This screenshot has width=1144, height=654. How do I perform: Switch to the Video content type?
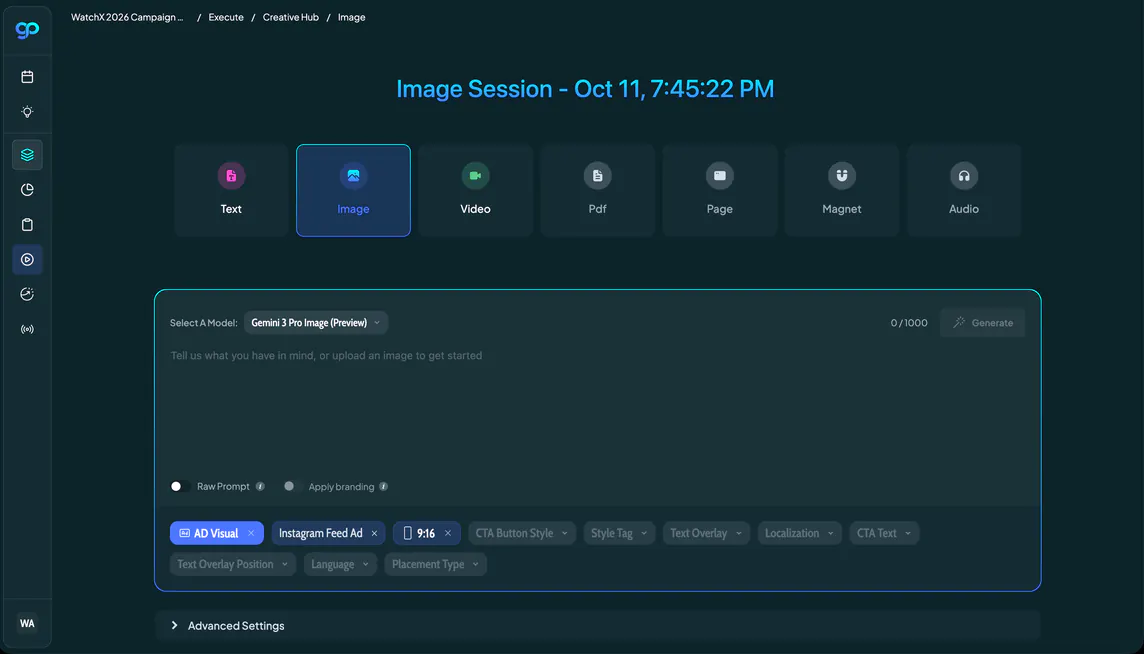(476, 191)
